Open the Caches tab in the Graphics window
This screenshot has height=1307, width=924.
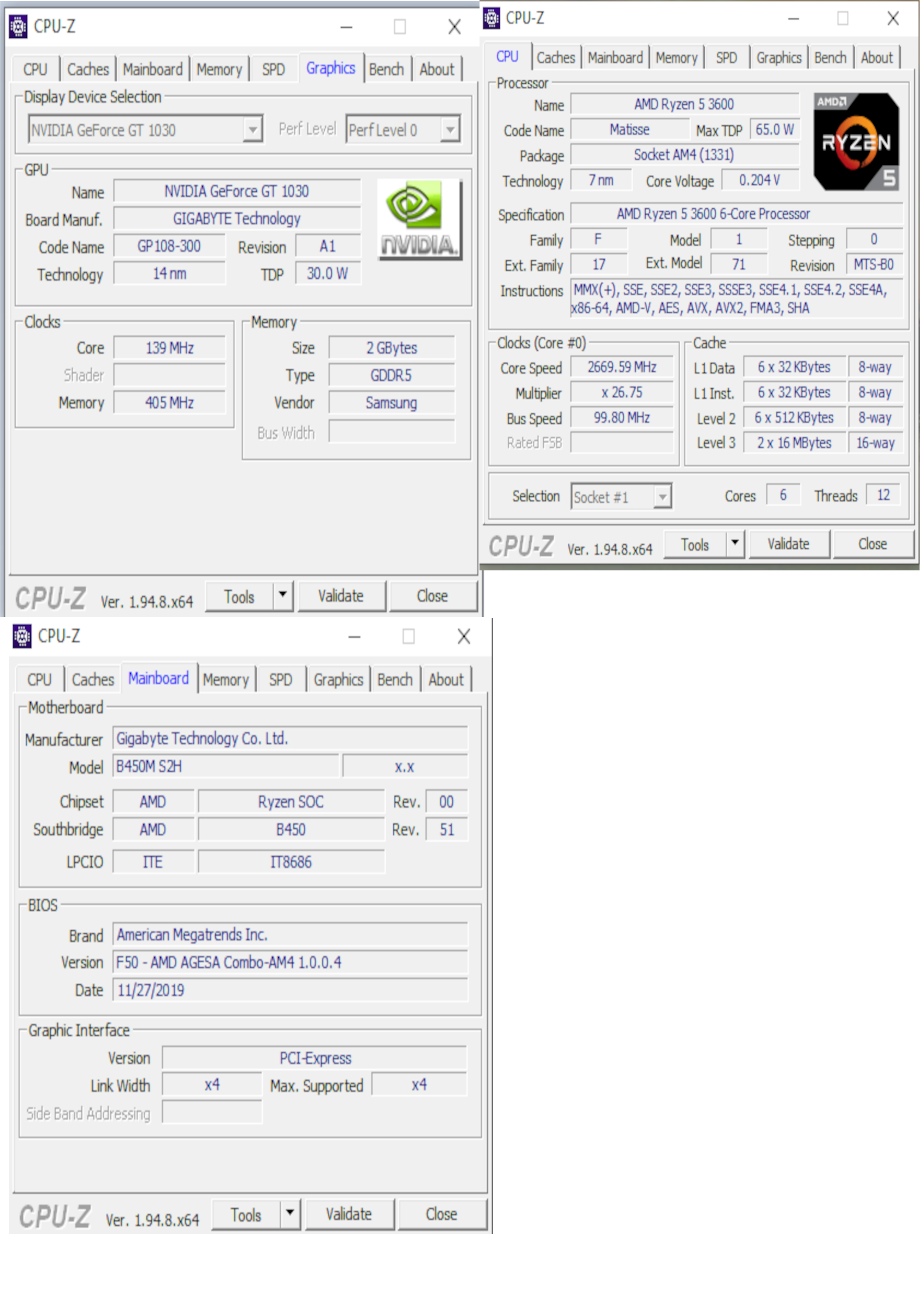88,70
